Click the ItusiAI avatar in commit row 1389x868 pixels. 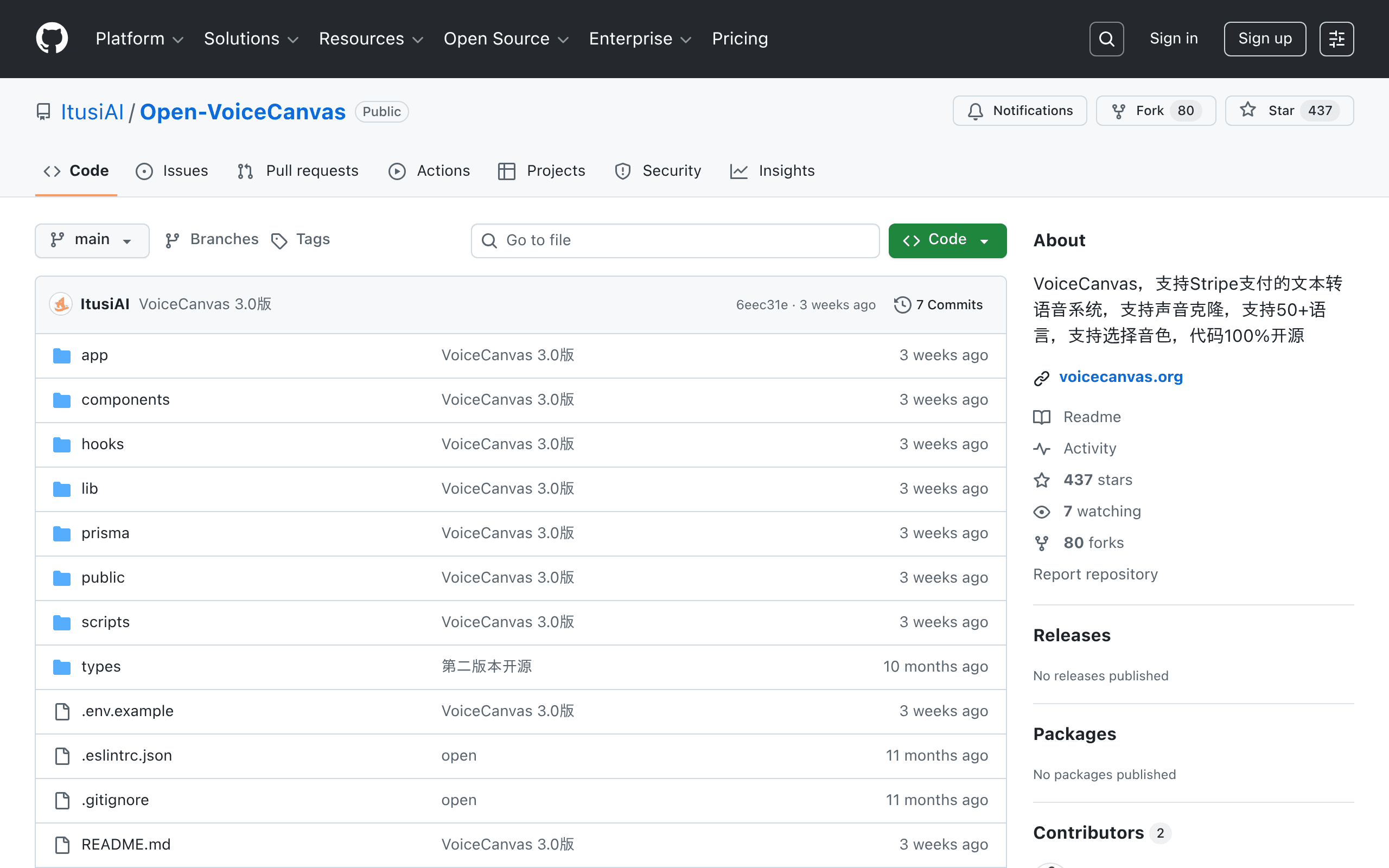tap(61, 304)
